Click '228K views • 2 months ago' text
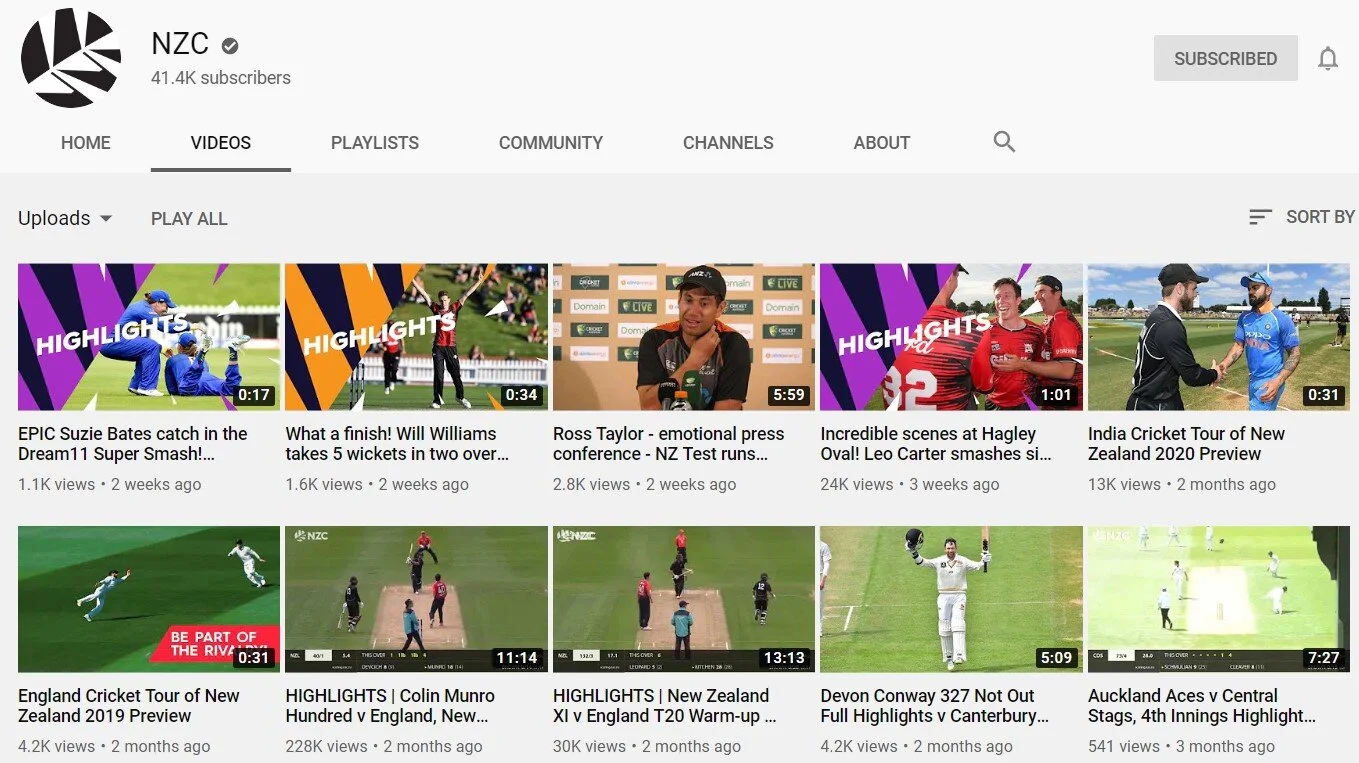Image resolution: width=1359 pixels, height=763 pixels. (x=384, y=746)
